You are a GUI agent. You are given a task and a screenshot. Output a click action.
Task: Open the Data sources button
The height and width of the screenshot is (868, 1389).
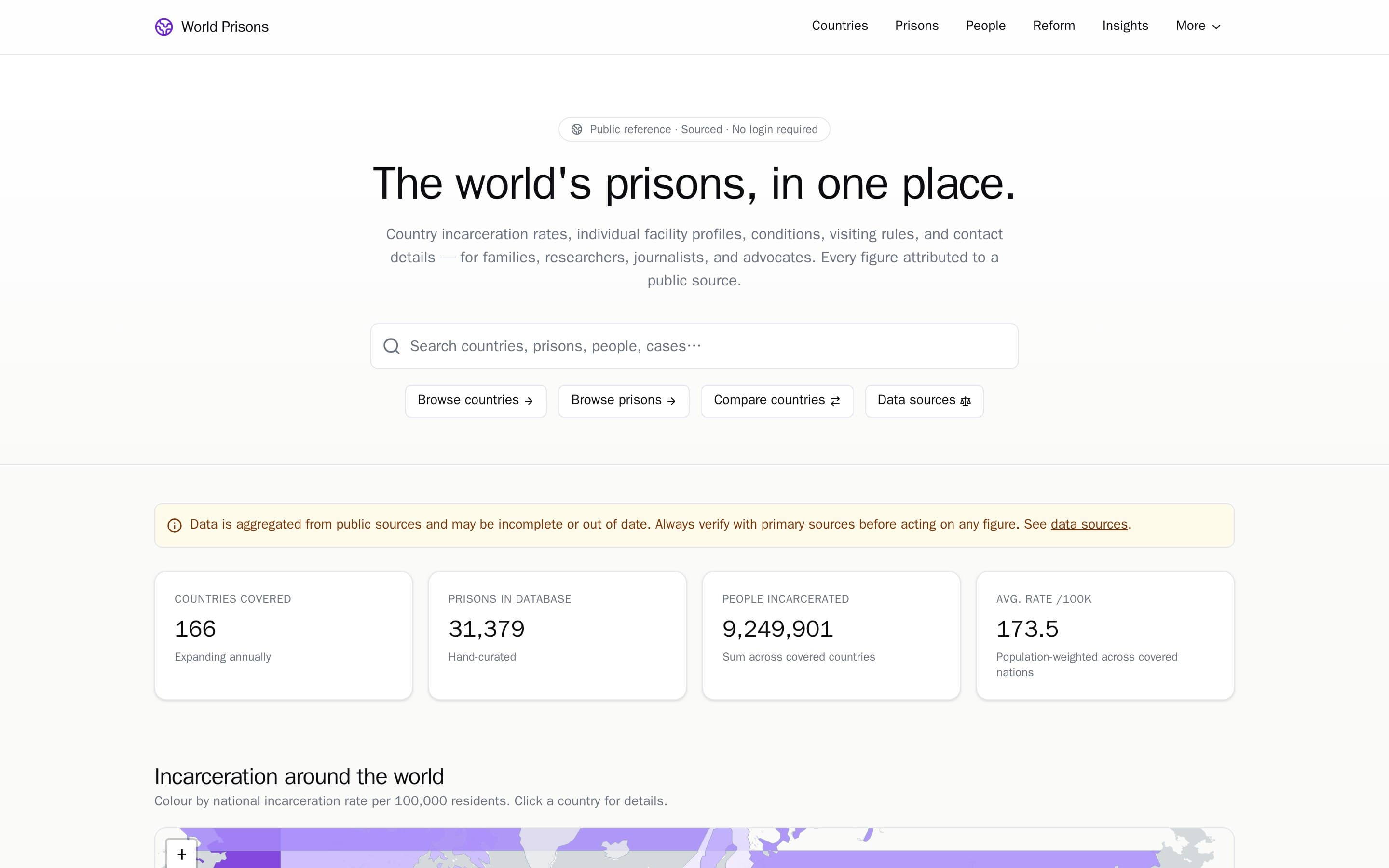tap(924, 401)
